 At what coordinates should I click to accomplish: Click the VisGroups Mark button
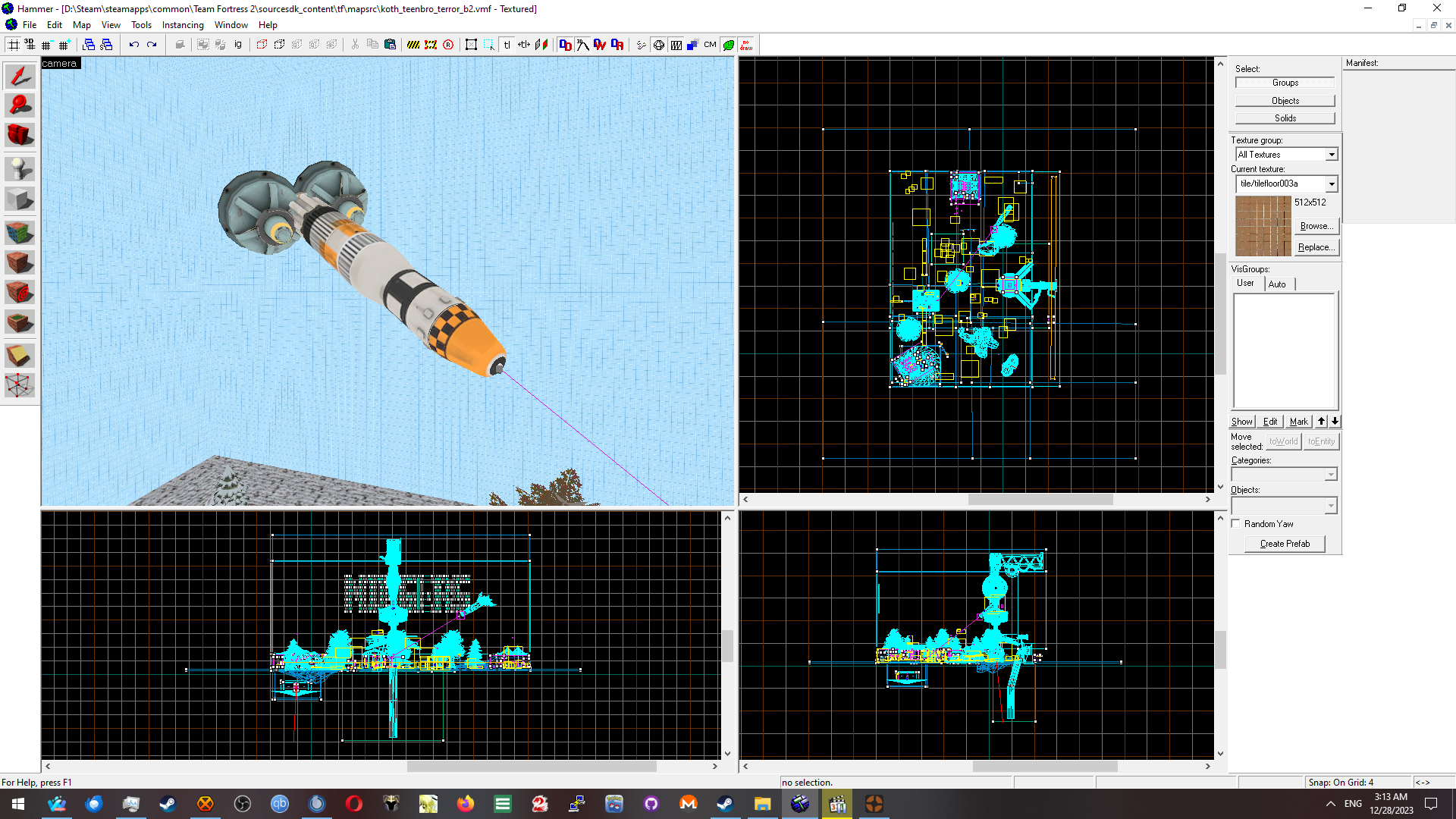[1299, 422]
